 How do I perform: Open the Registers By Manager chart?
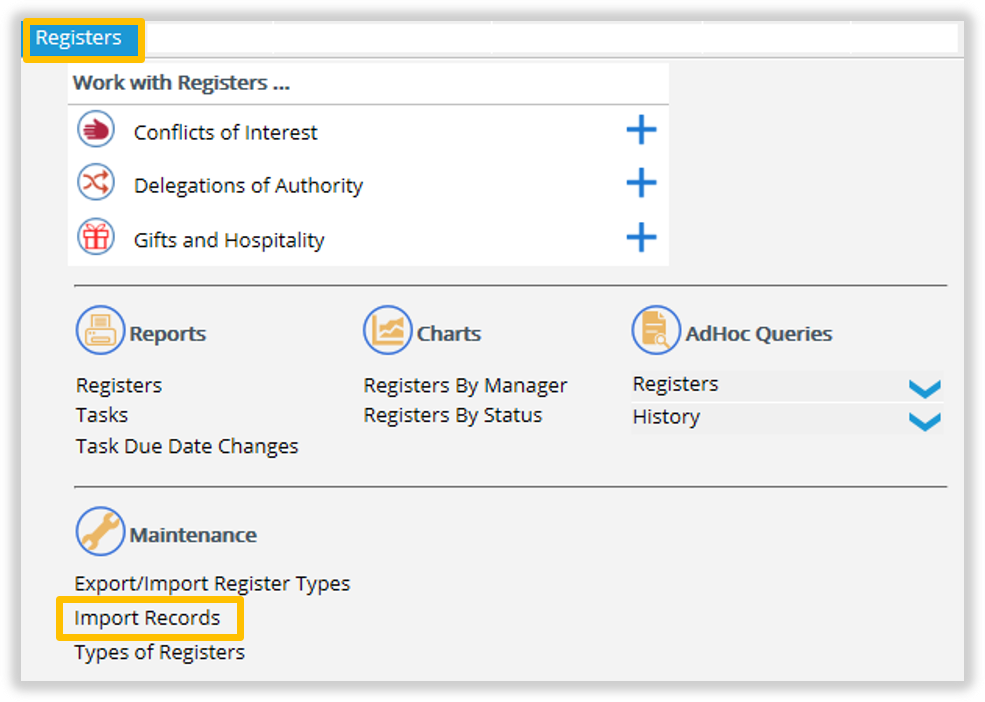tap(465, 385)
